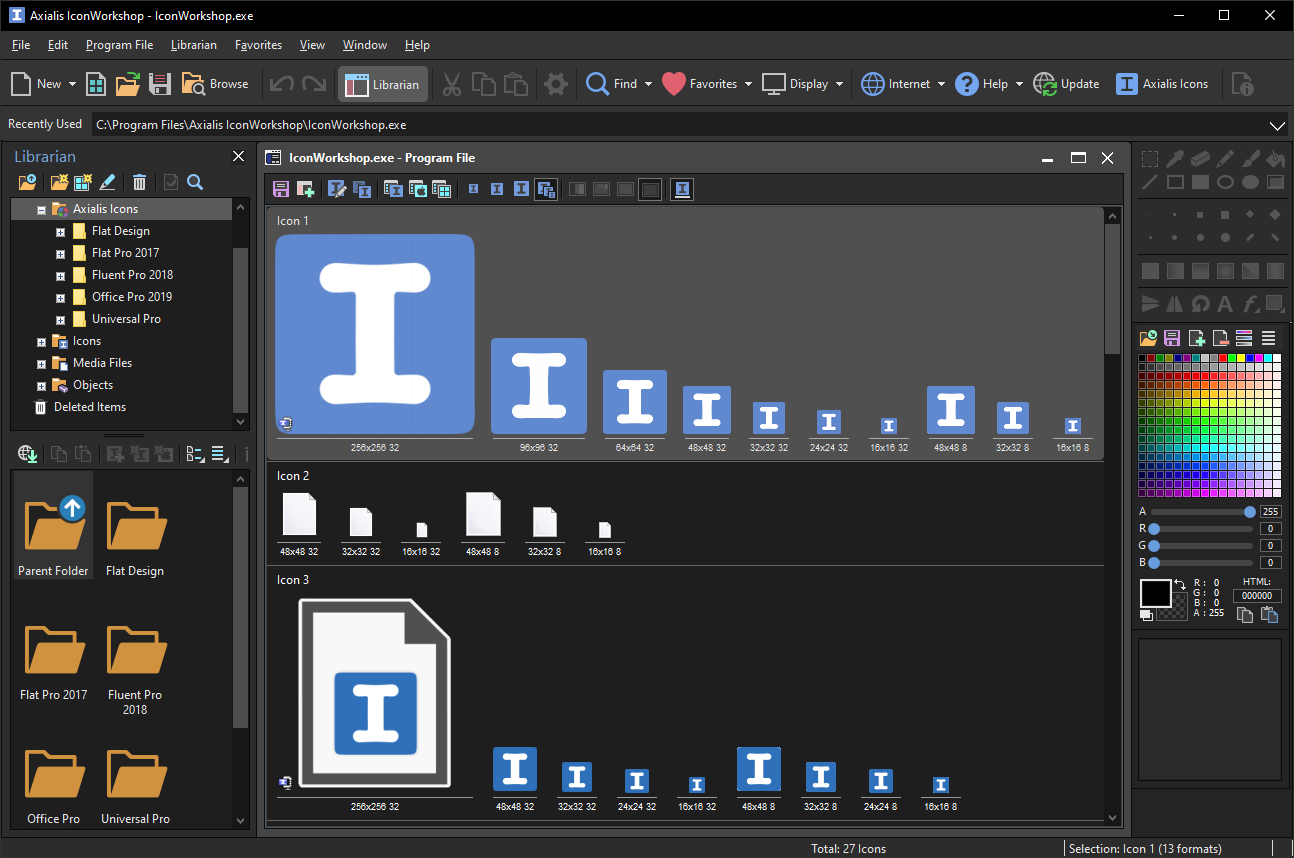Toggle the all-formats display mode button
Viewport: 1294px width, 858px height.
click(546, 189)
